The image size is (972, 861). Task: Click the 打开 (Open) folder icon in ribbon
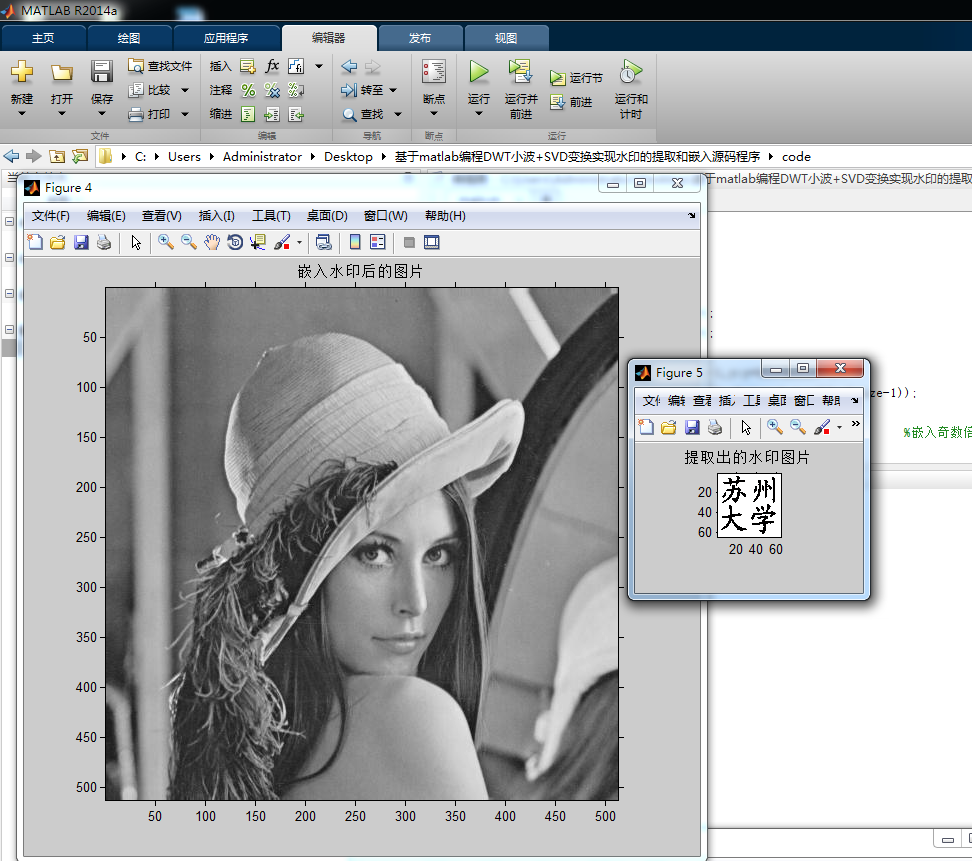pos(61,73)
